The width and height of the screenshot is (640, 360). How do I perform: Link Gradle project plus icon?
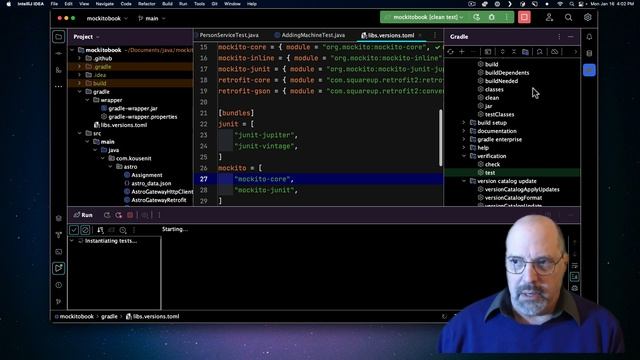[462, 52]
